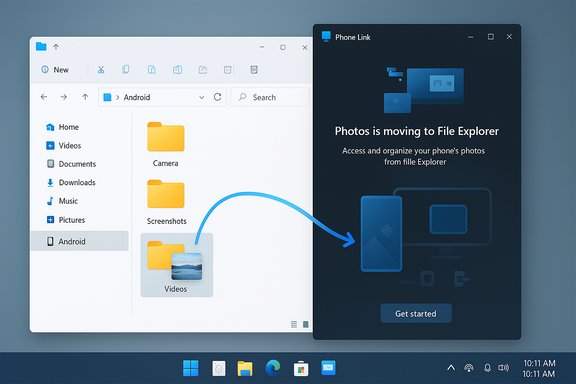
Task: Click the up arrow beside the address bar
Action: coord(85,97)
